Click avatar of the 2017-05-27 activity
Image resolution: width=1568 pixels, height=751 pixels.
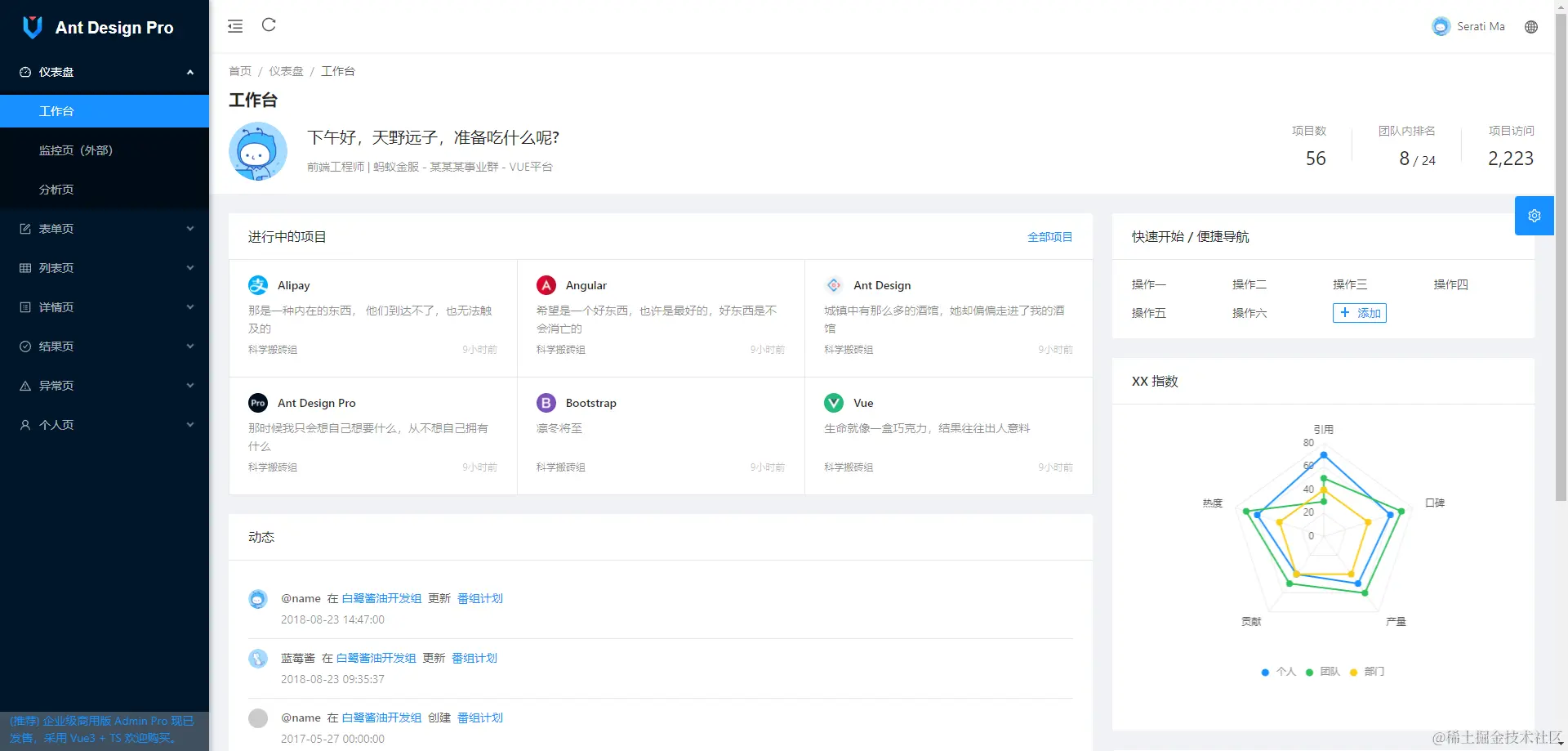tap(258, 718)
